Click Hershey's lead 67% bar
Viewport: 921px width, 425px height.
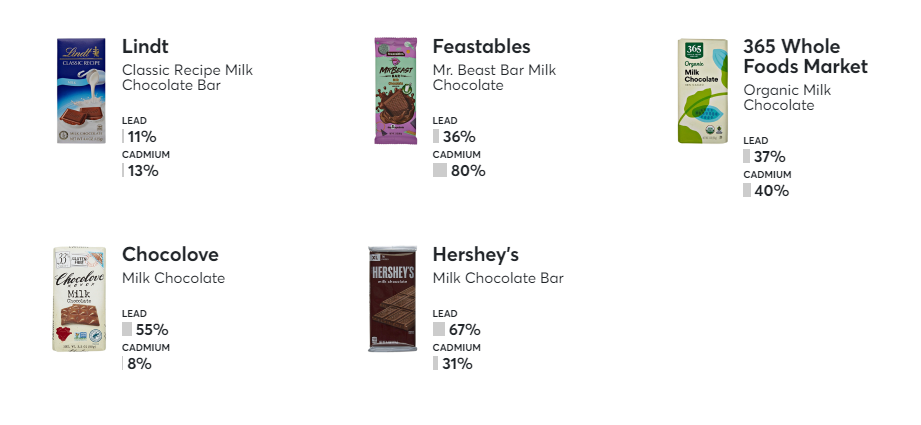pyautogui.click(x=438, y=330)
